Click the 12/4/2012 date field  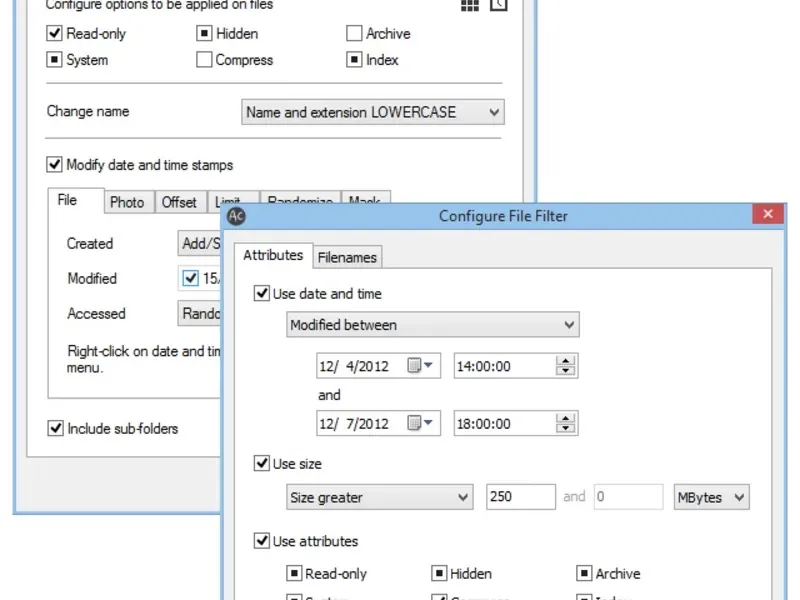(378, 365)
